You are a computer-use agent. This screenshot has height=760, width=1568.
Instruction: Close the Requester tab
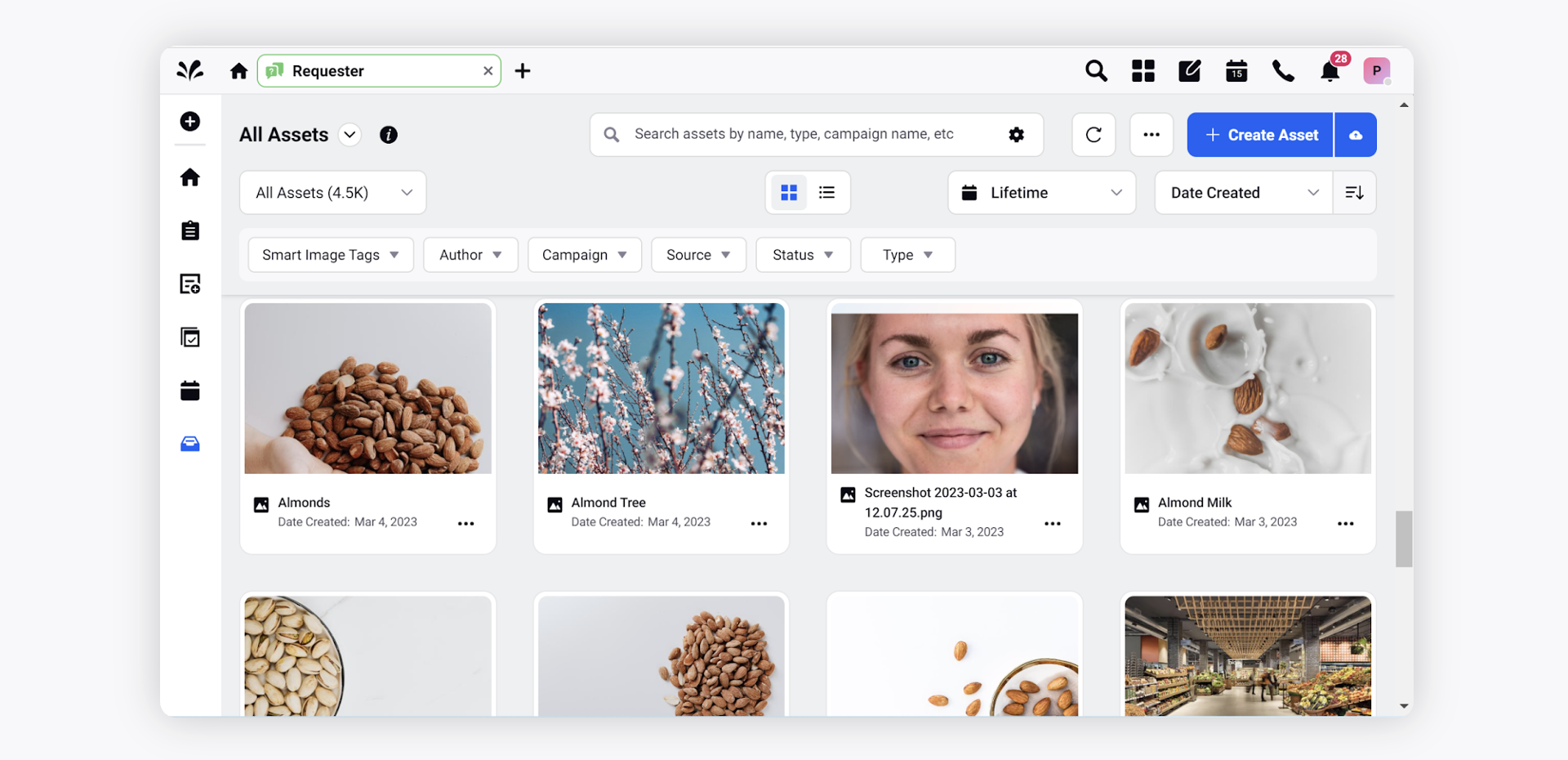pos(488,71)
